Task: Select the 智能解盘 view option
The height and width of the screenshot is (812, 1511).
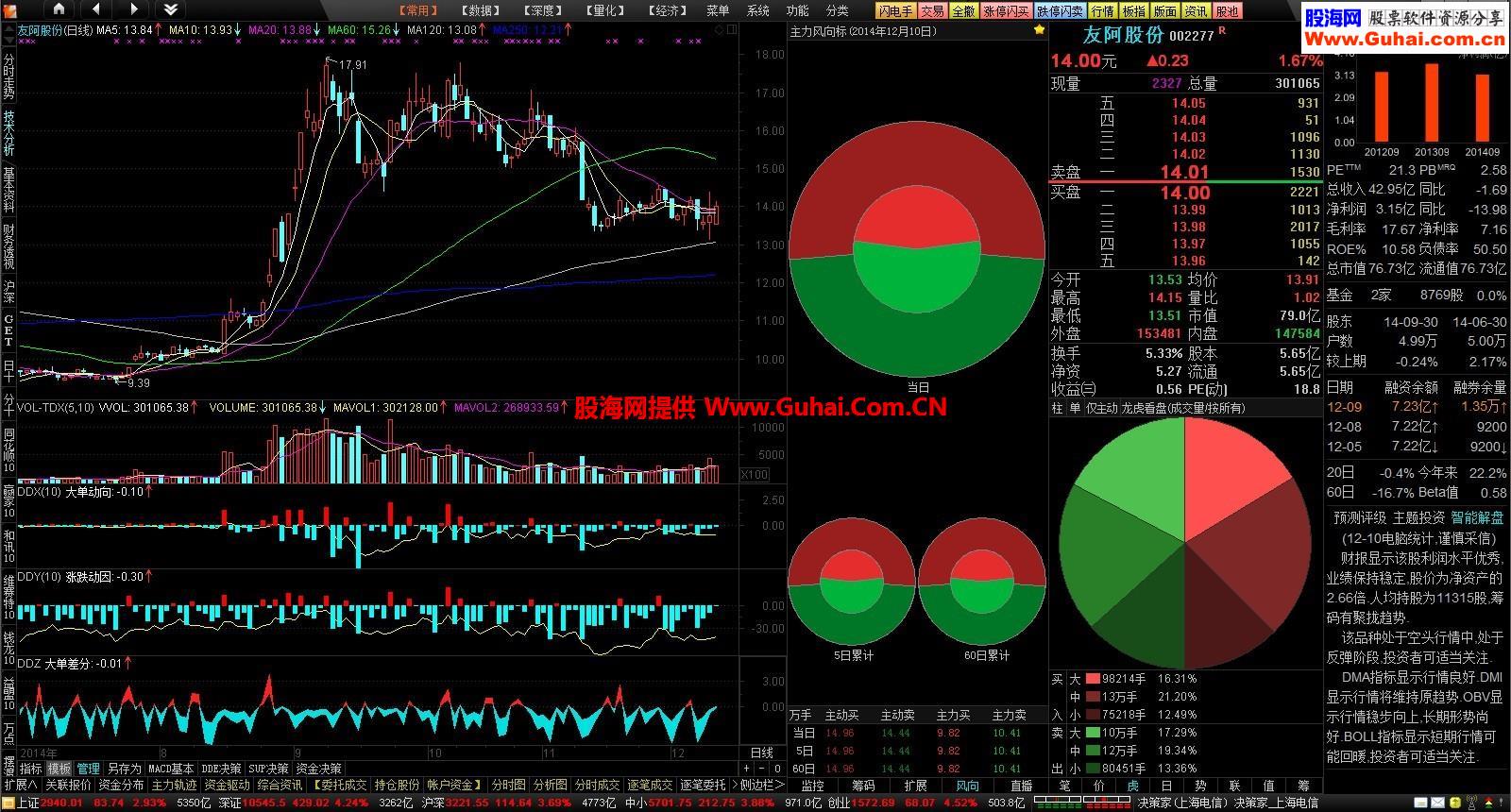Action: point(1477,517)
